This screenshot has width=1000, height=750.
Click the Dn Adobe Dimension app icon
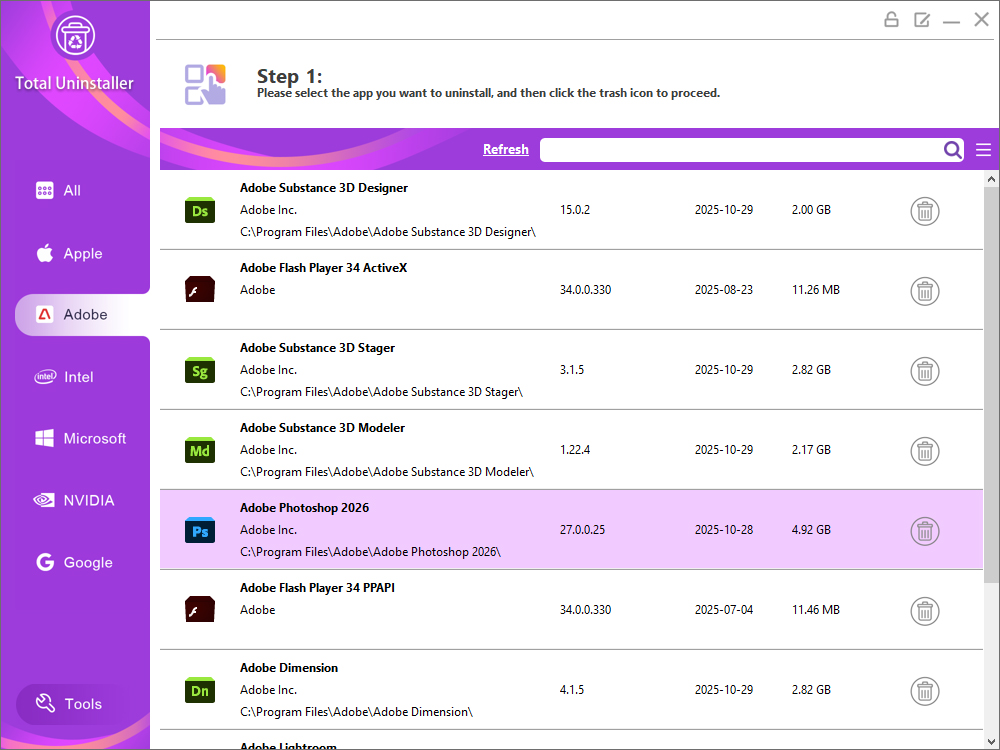coord(200,691)
